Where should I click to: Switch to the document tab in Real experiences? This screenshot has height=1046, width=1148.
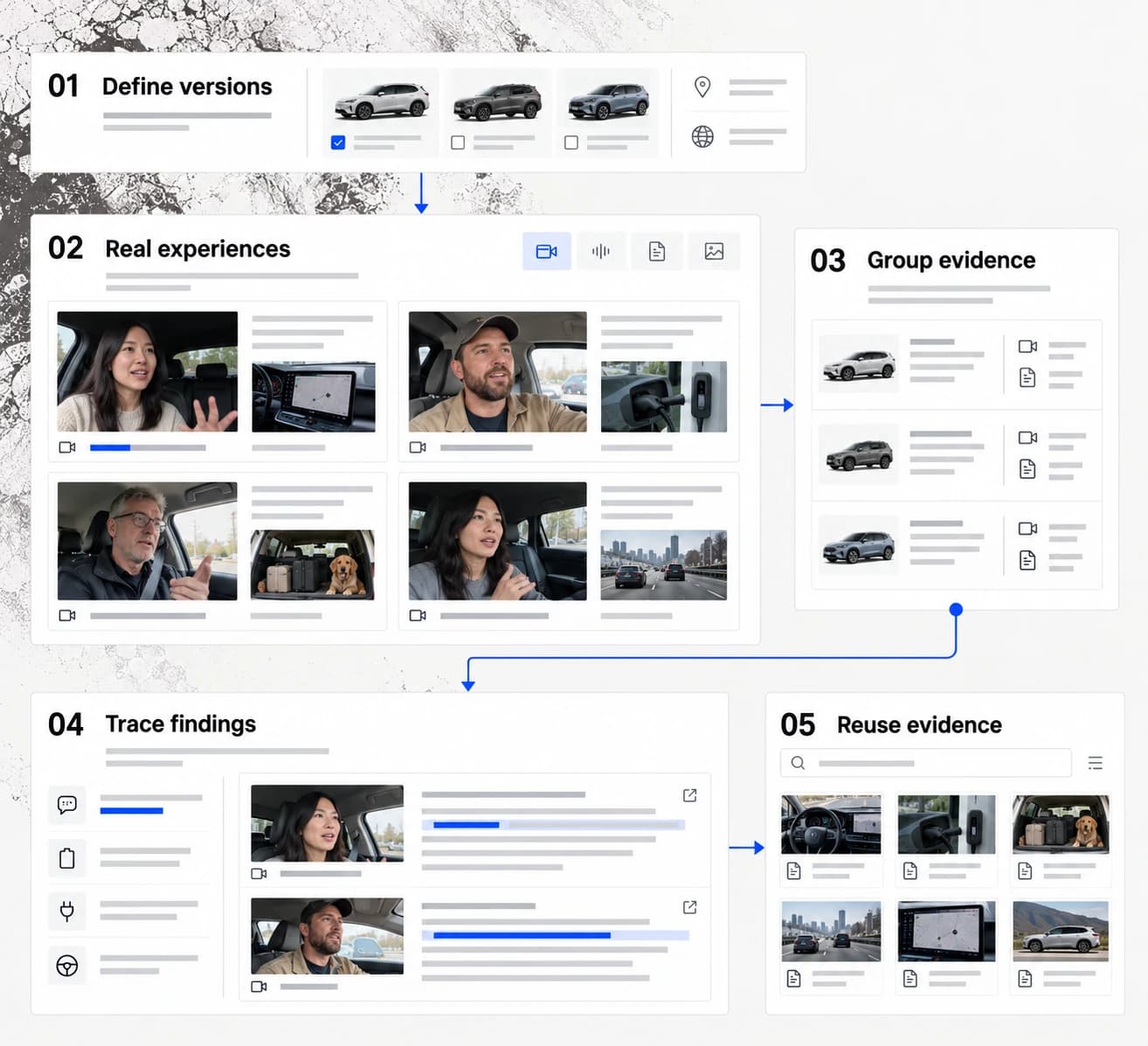point(657,252)
